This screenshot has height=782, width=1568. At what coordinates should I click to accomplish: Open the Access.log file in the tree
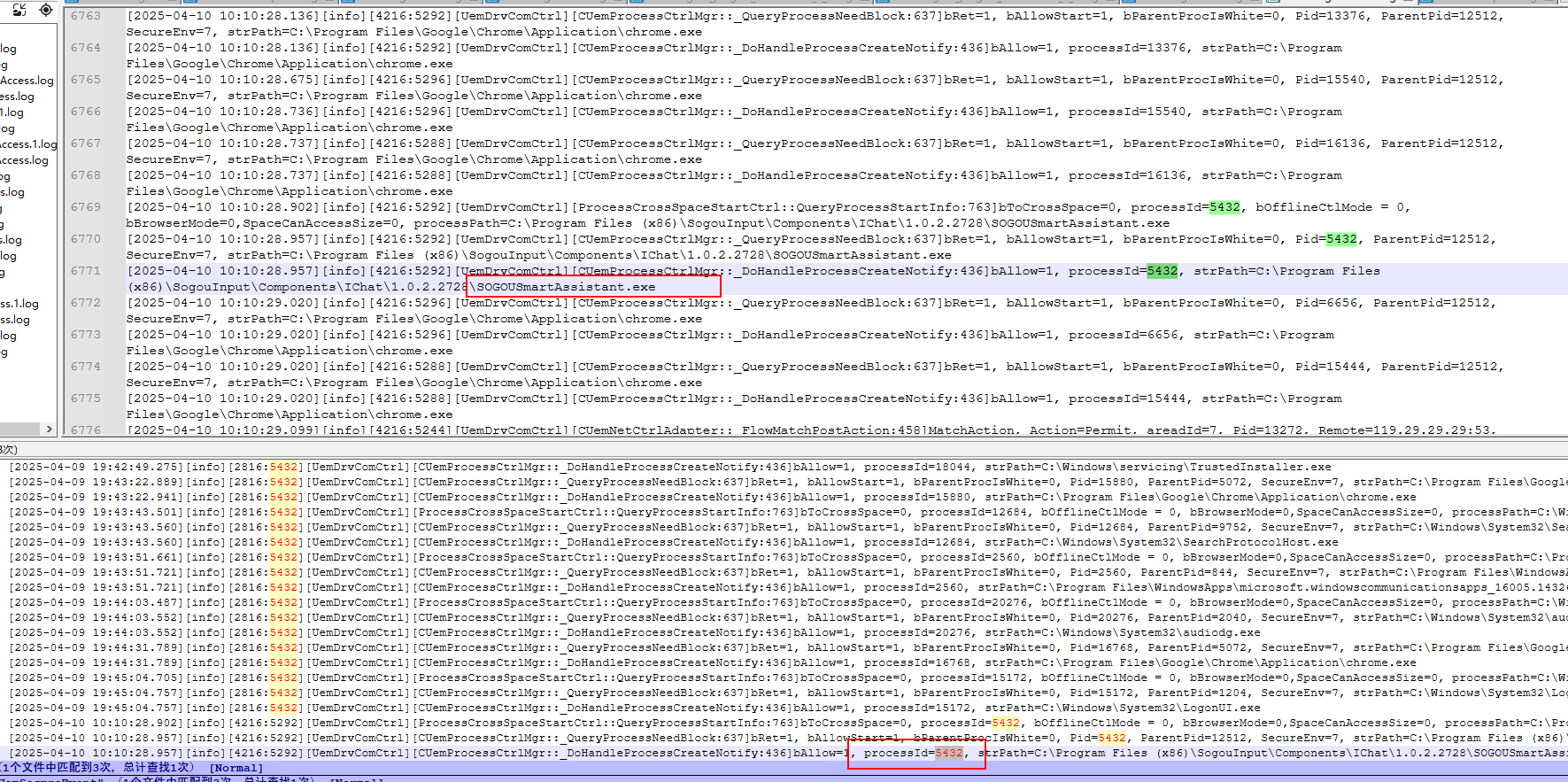point(27,81)
